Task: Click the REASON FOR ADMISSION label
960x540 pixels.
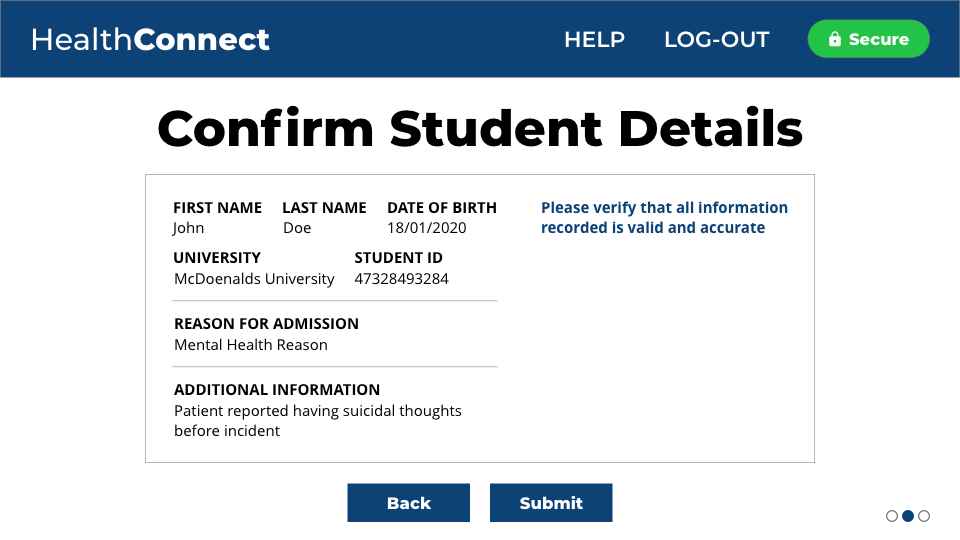Action: click(266, 324)
